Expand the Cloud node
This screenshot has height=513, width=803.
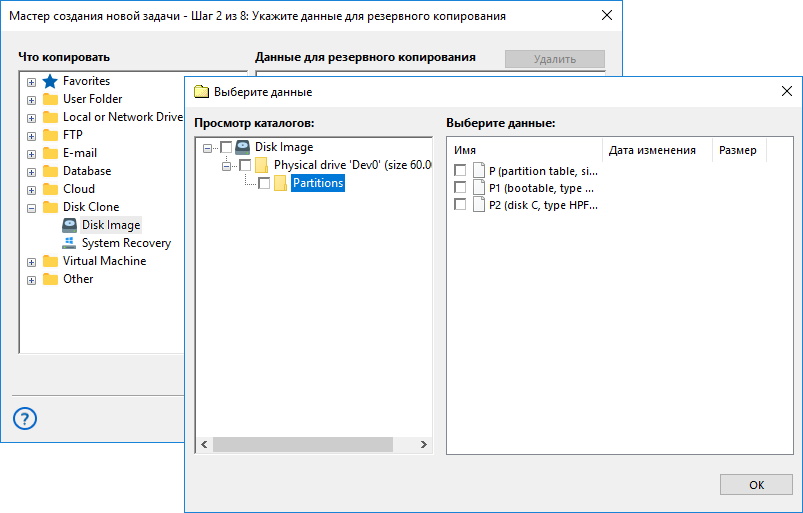tap(31, 190)
